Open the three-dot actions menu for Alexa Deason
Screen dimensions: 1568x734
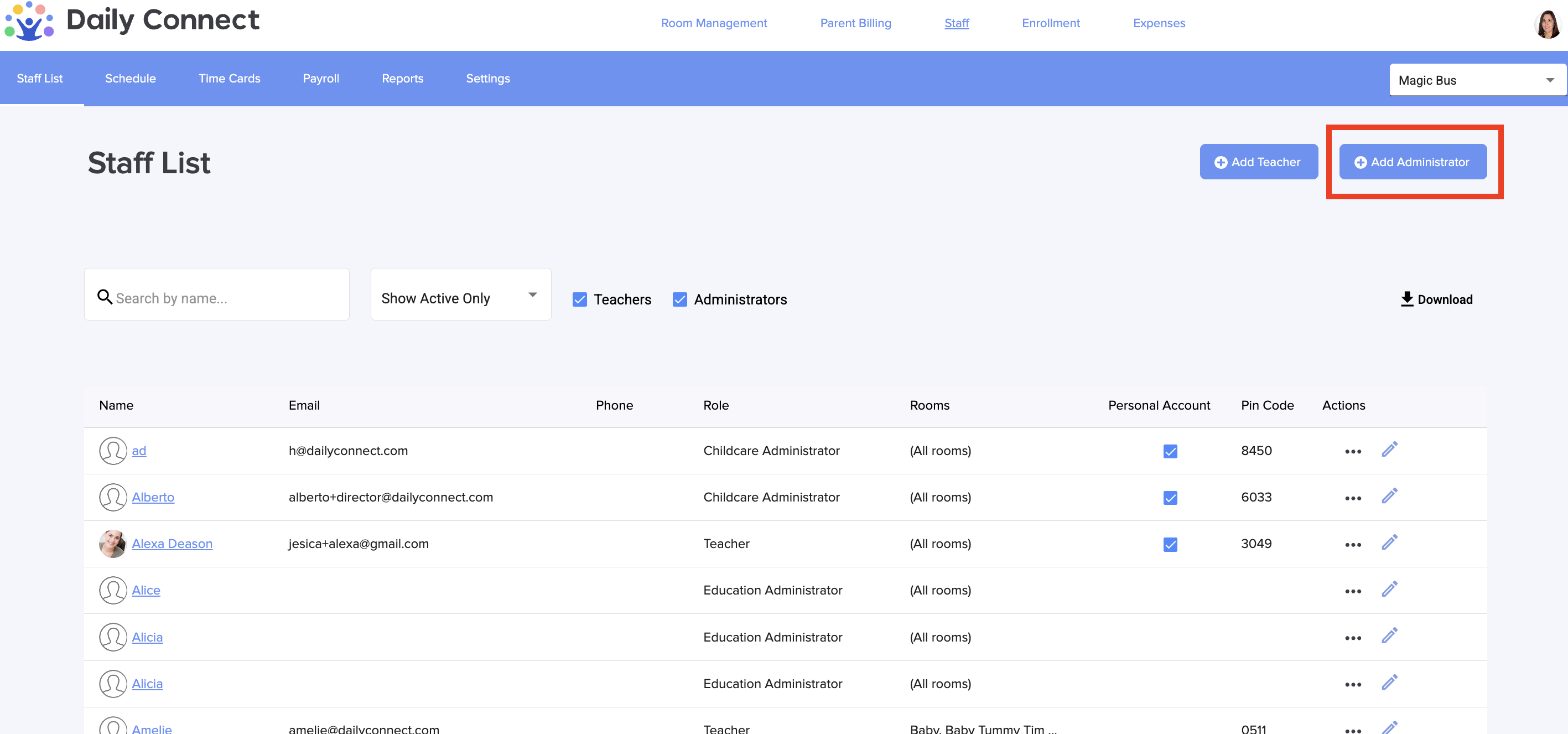click(1353, 544)
